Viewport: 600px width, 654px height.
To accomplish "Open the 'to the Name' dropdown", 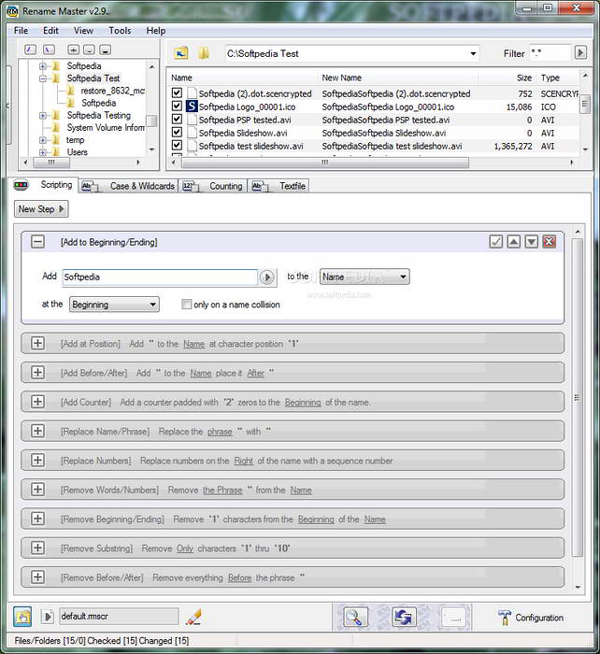I will pos(365,277).
